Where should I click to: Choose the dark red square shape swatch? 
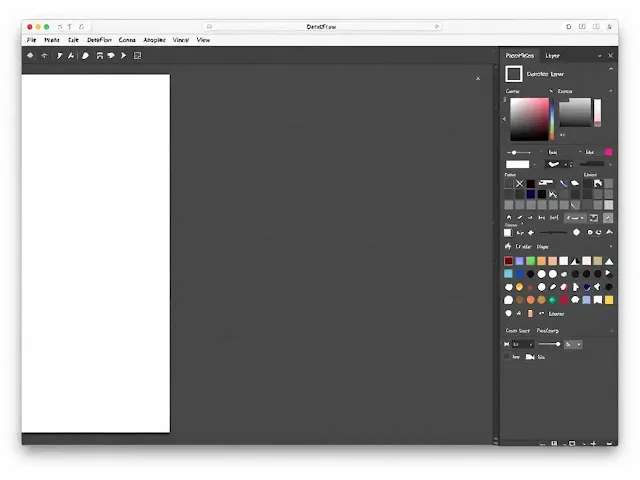[508, 261]
